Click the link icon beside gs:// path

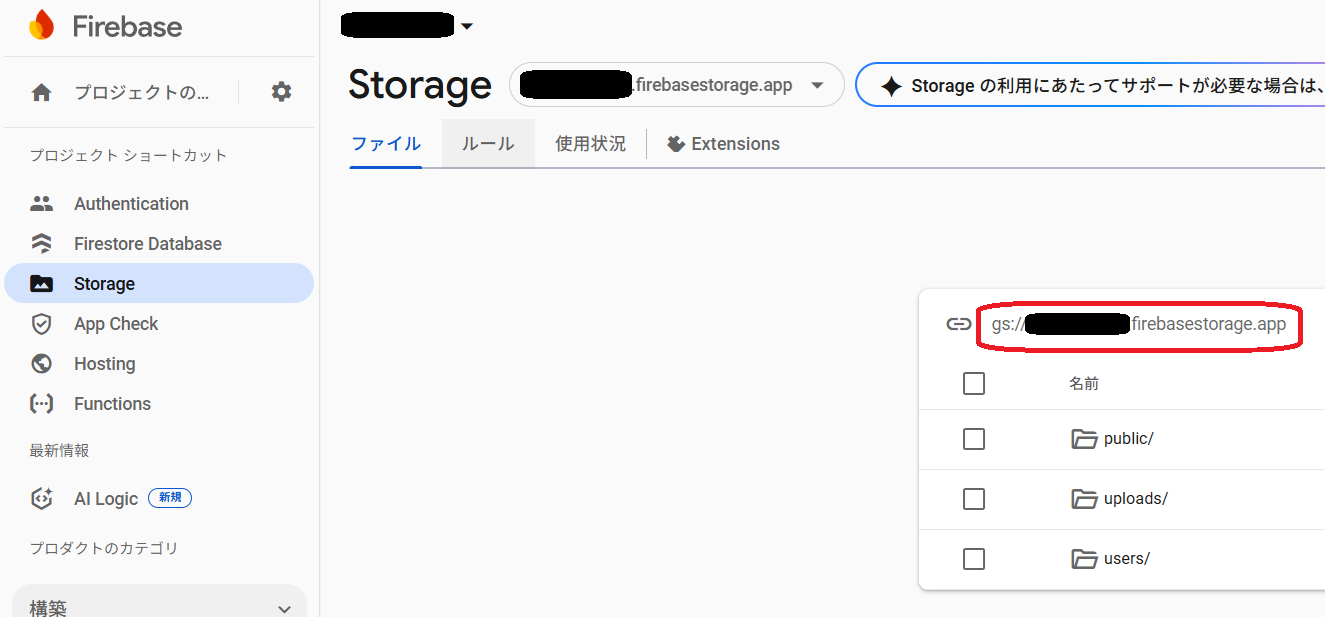coord(959,324)
